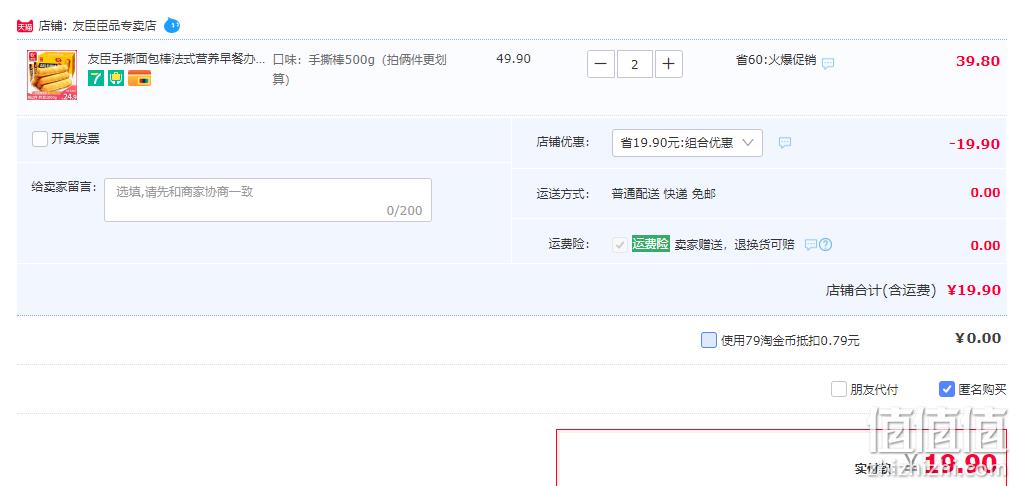Screen dimensions: 1017x486
Task: Open the 友臣 shop name link
Action: pos(114,26)
